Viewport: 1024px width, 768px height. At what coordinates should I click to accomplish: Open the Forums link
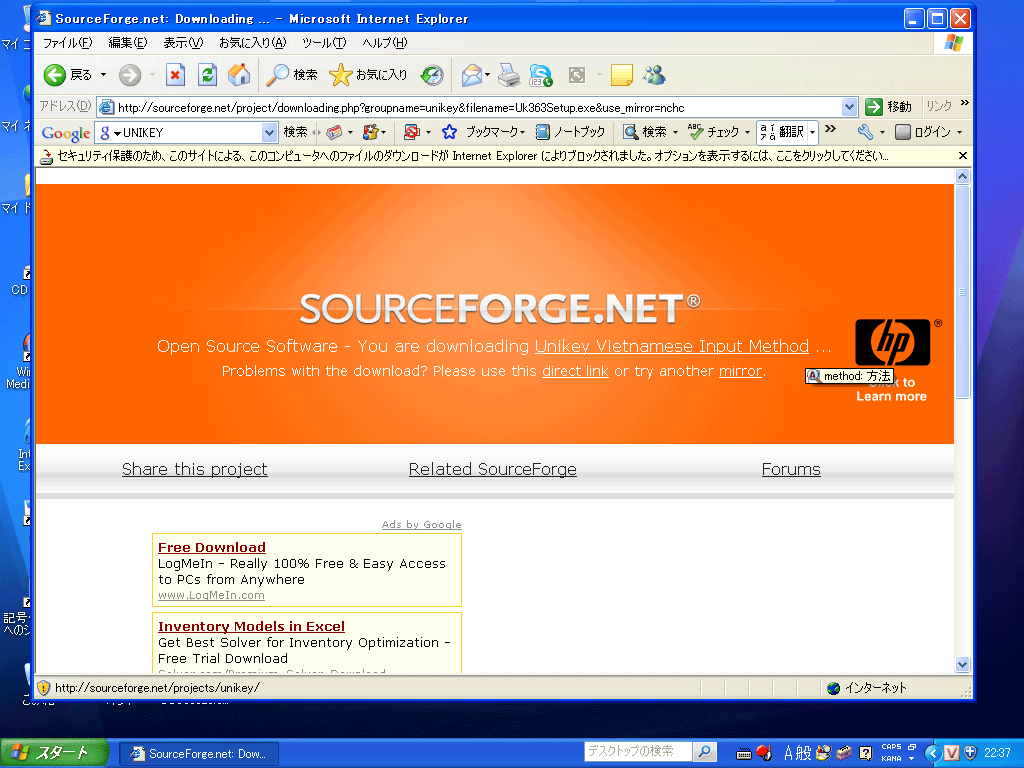pos(791,469)
